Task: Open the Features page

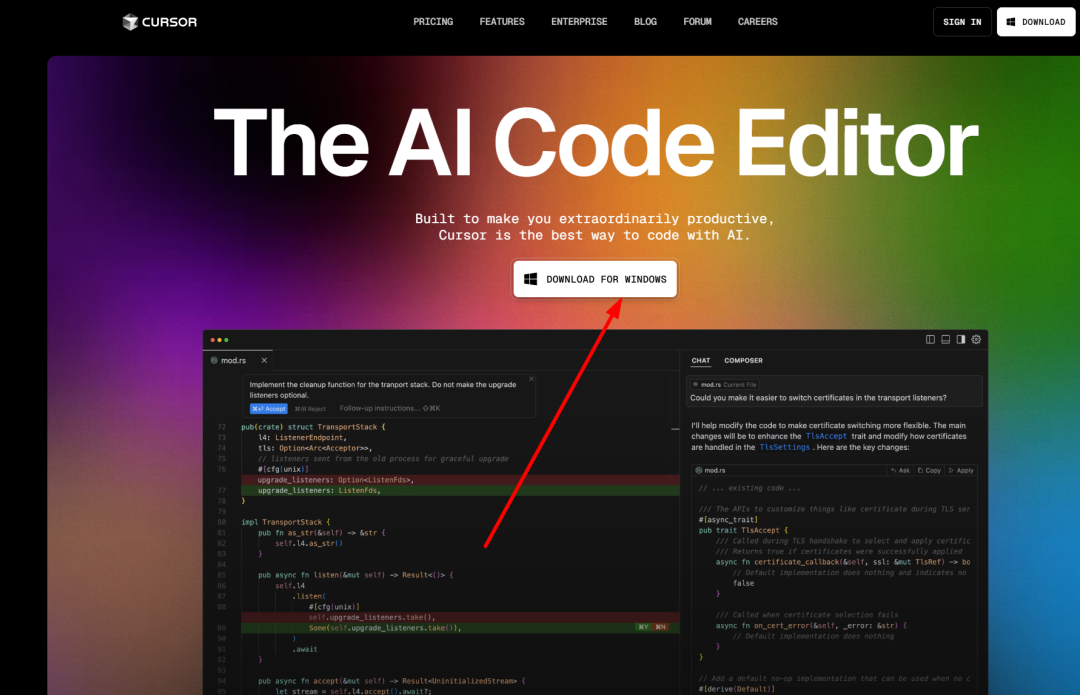Action: [502, 22]
